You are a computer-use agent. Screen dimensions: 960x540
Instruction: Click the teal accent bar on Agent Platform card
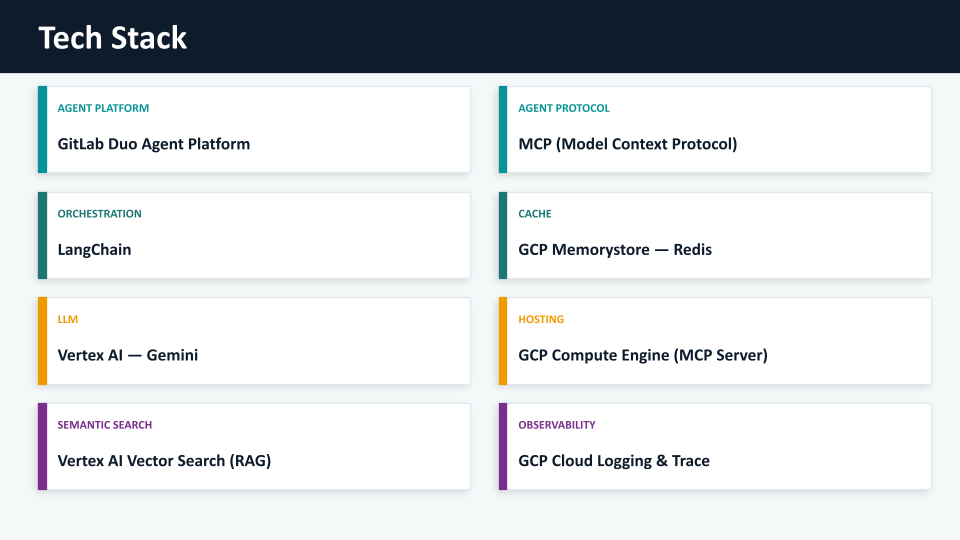(x=42, y=130)
